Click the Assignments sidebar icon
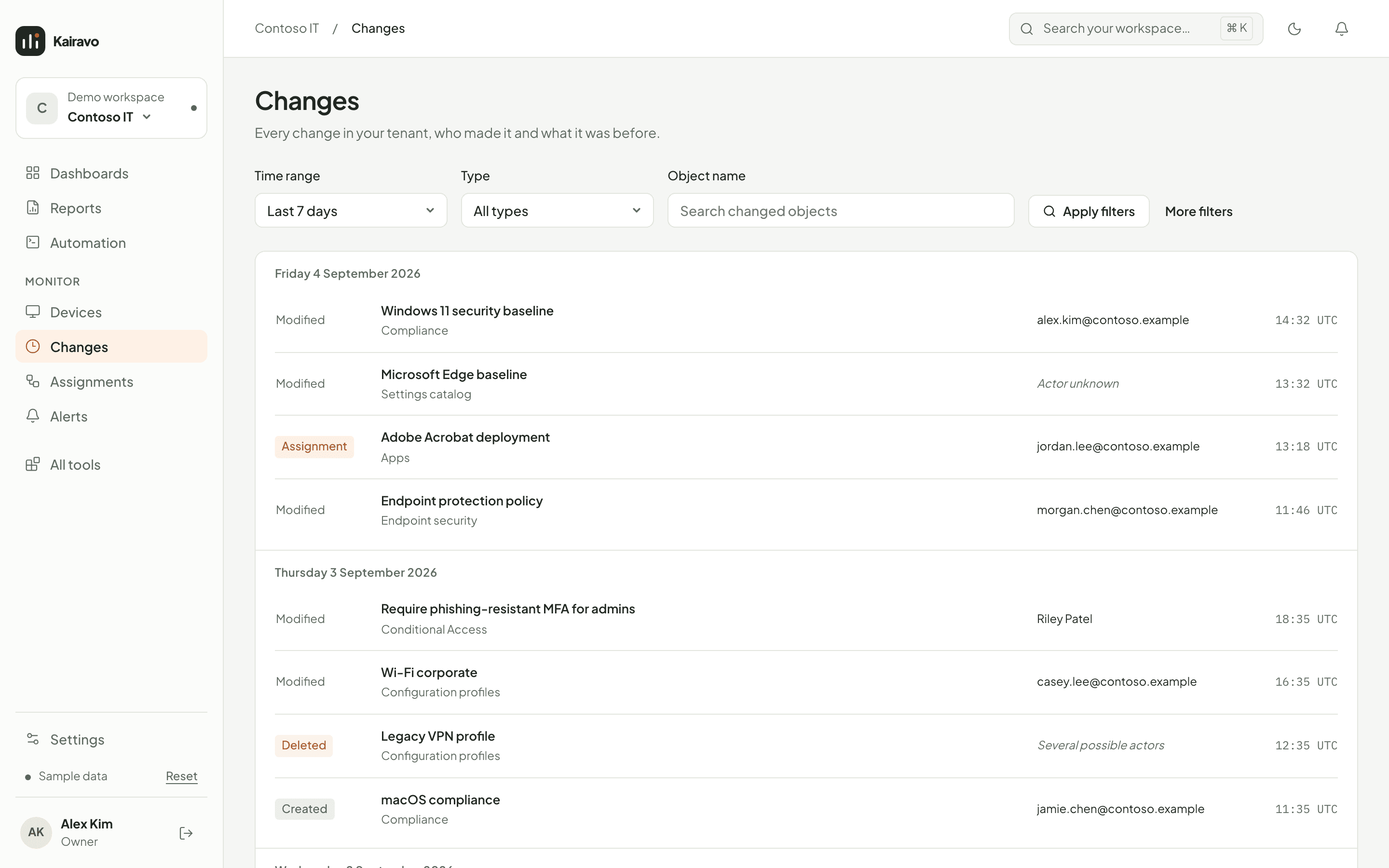The width and height of the screenshot is (1389, 868). (33, 381)
